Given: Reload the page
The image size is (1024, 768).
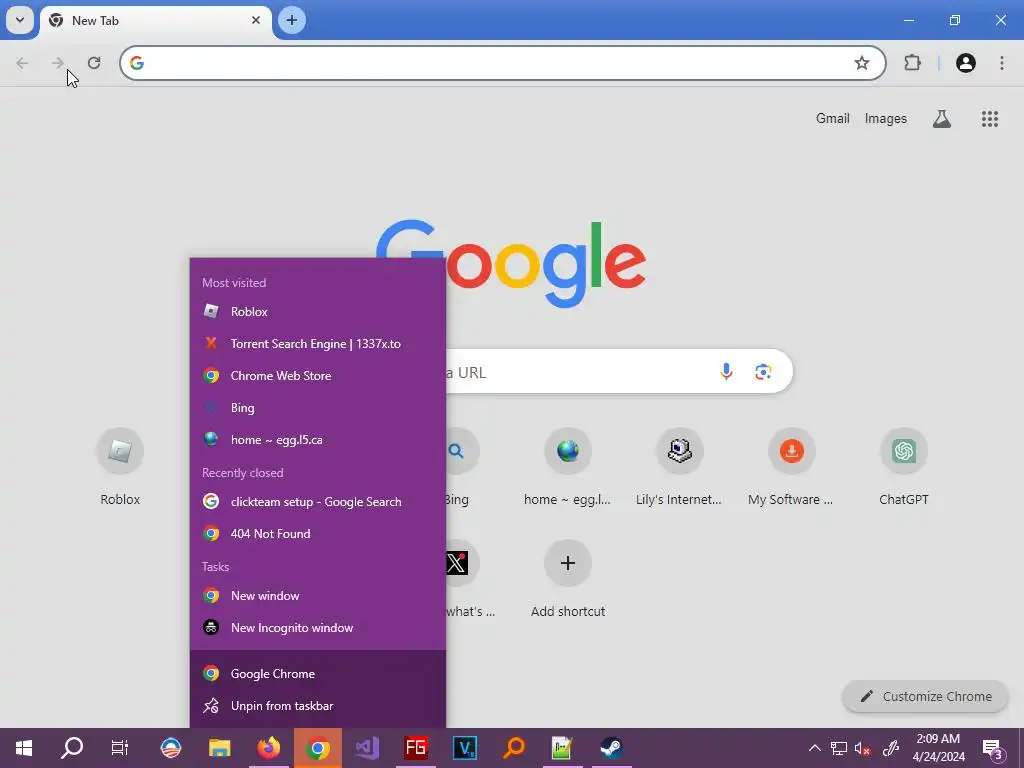Looking at the screenshot, I should click(94, 63).
